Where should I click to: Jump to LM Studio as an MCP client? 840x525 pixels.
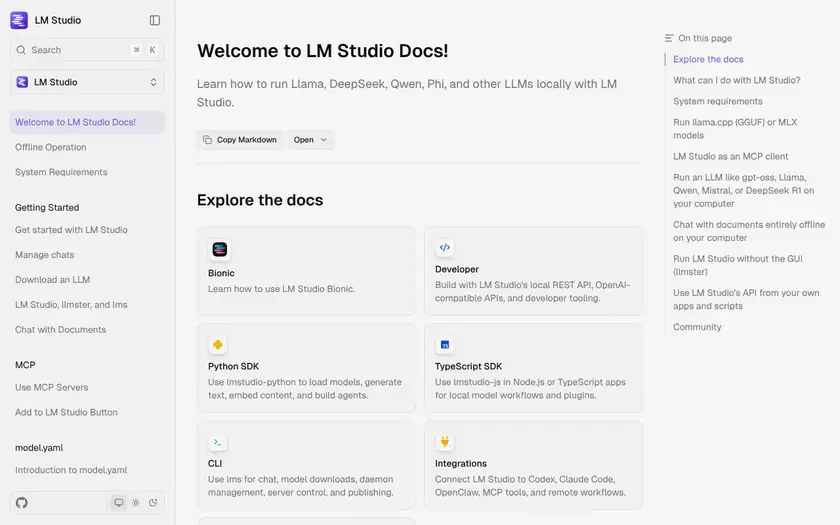coord(731,156)
